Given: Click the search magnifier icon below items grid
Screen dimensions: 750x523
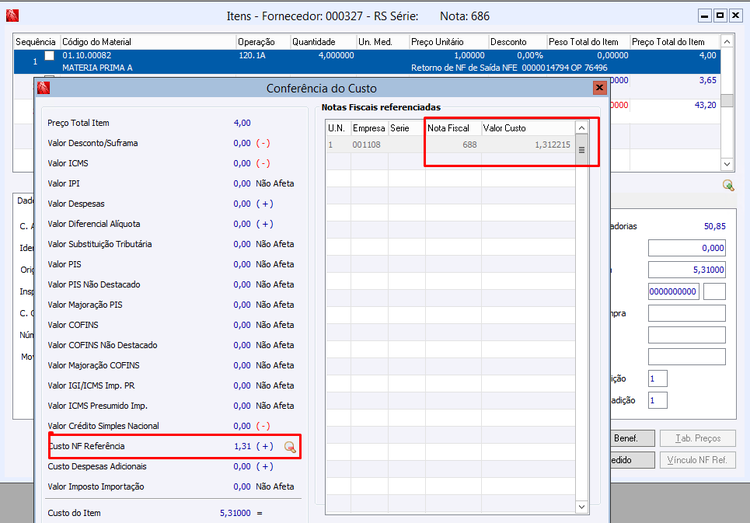Looking at the screenshot, I should (728, 185).
